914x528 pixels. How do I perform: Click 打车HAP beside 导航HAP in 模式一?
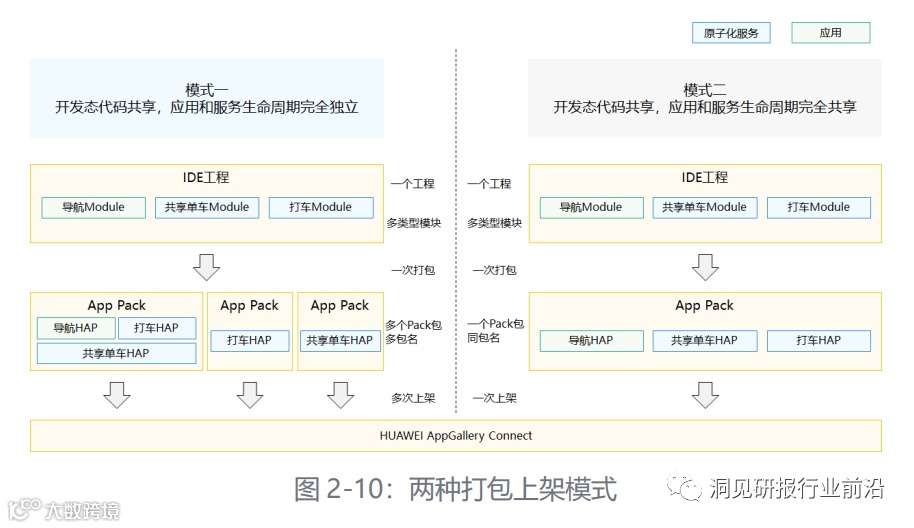(157, 328)
